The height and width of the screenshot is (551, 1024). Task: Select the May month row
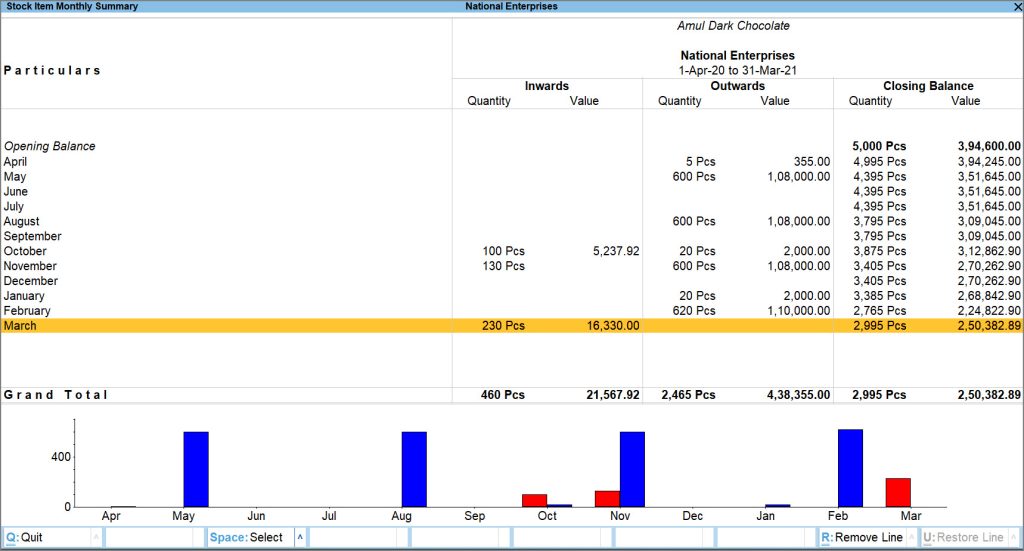pos(512,176)
